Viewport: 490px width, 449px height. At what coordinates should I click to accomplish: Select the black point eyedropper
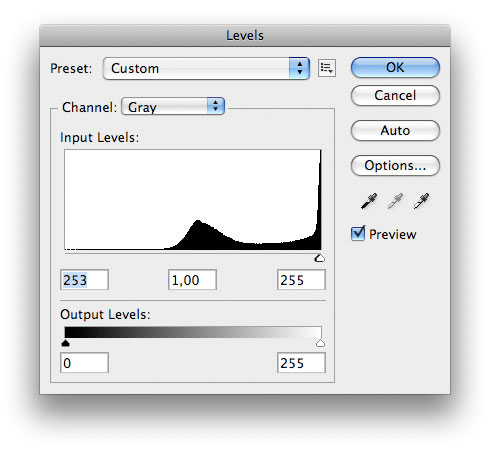(369, 201)
